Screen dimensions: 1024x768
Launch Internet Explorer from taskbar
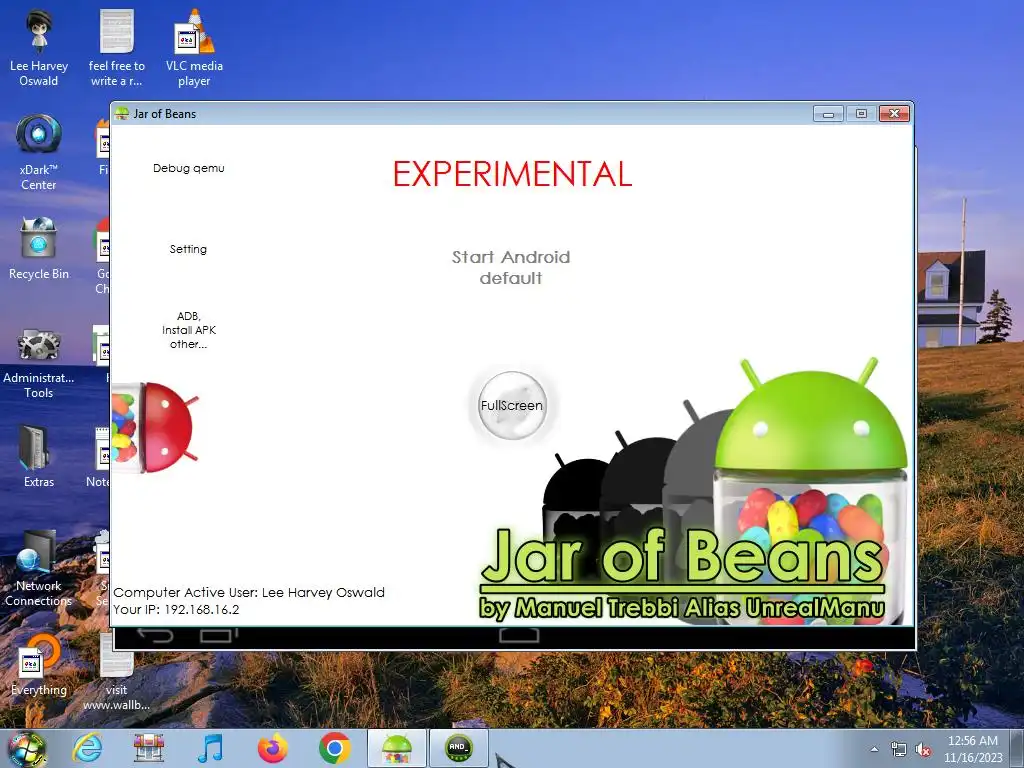point(88,748)
